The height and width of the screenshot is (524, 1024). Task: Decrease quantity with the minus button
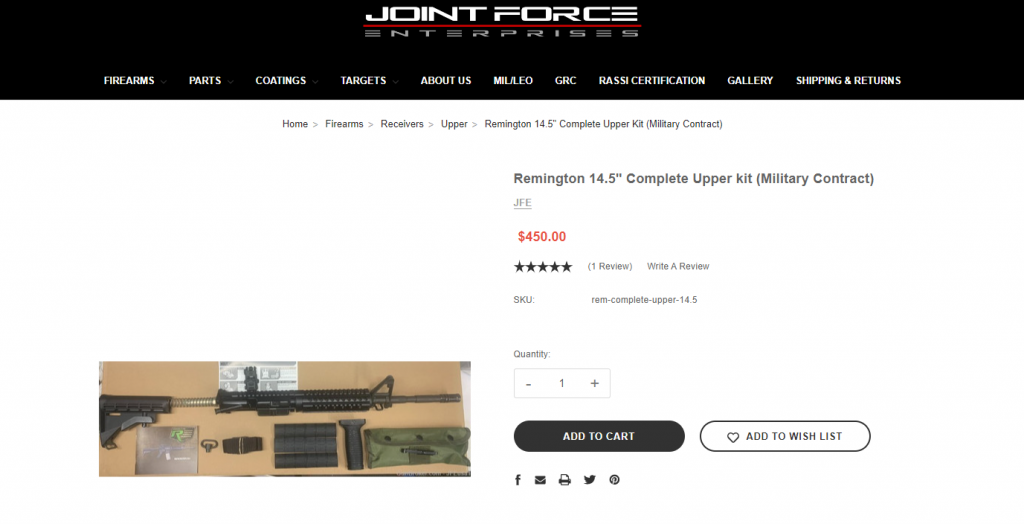coord(528,384)
